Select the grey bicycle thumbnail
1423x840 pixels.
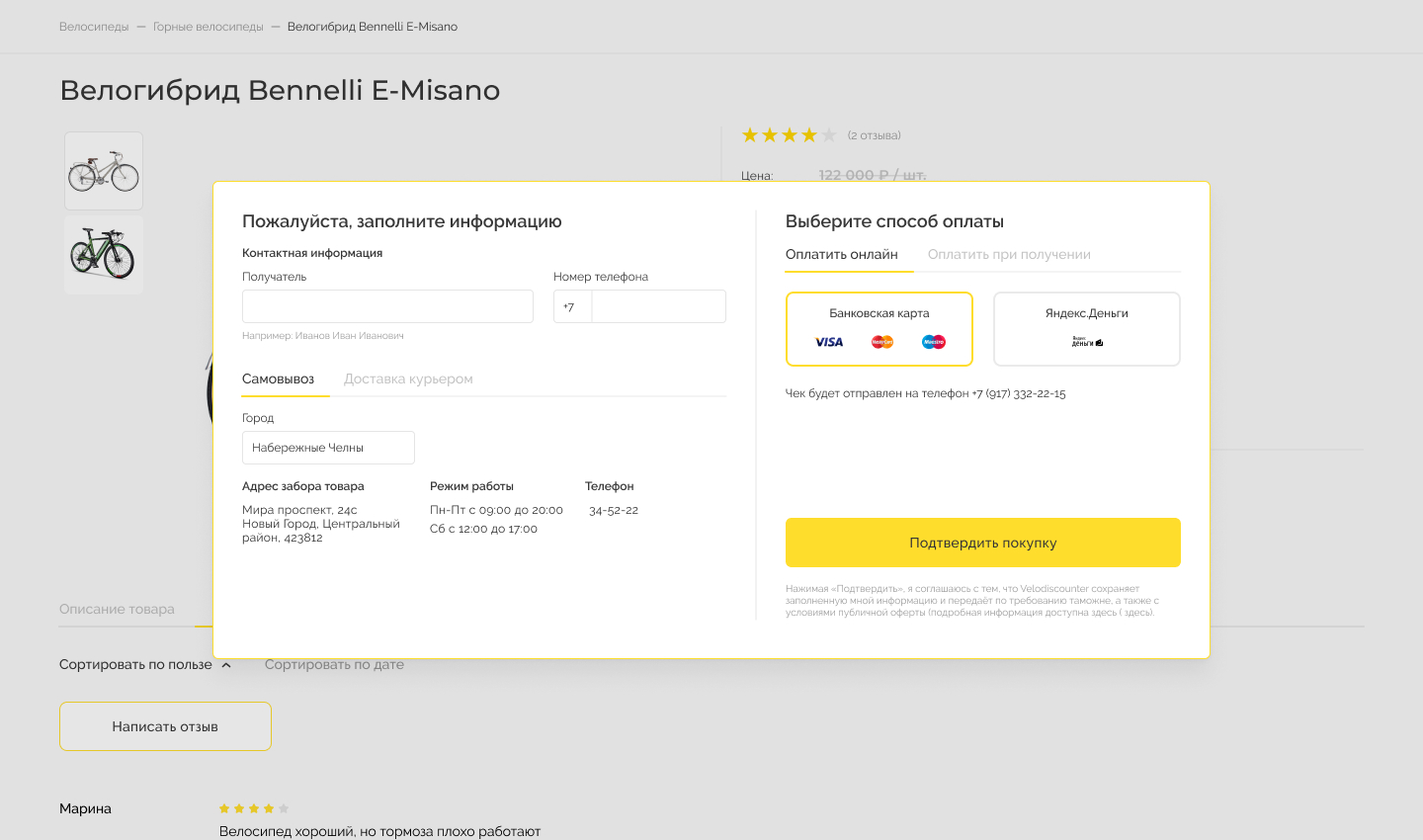[104, 171]
